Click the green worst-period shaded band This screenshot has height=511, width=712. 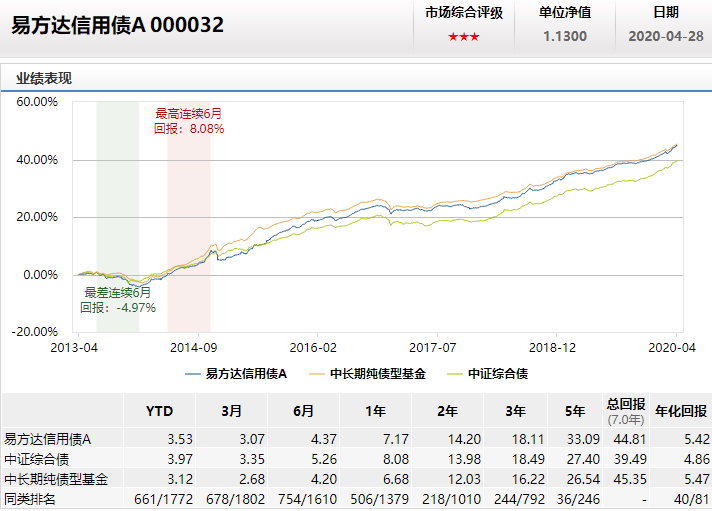coord(118,217)
